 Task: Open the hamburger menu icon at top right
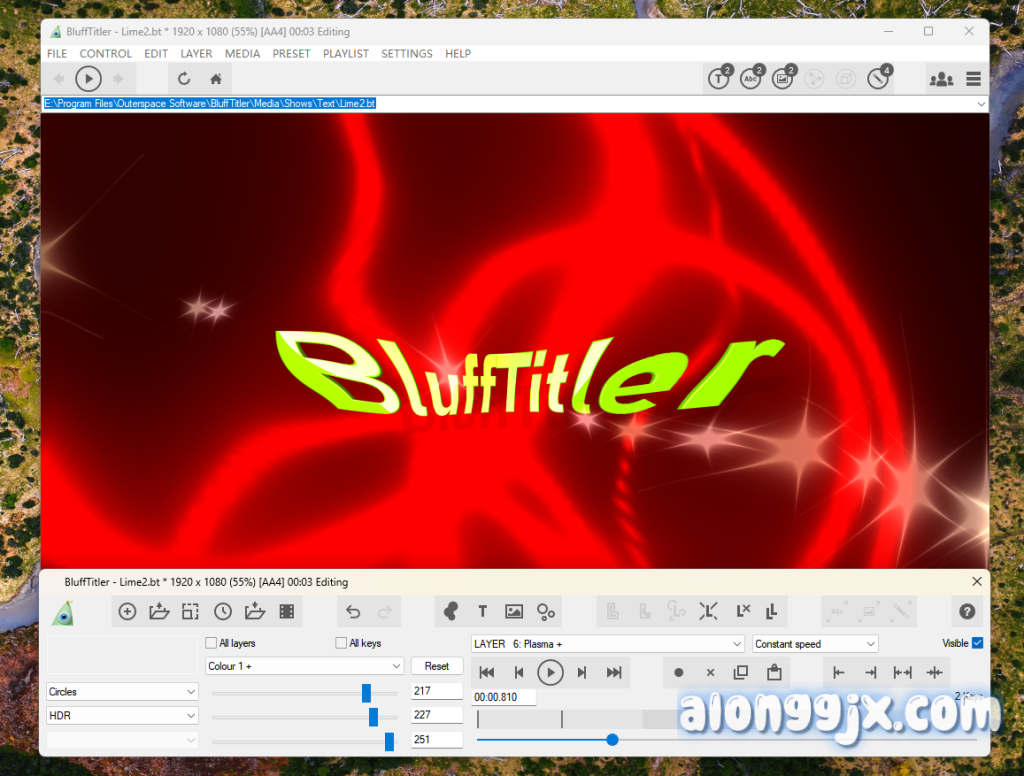point(973,79)
